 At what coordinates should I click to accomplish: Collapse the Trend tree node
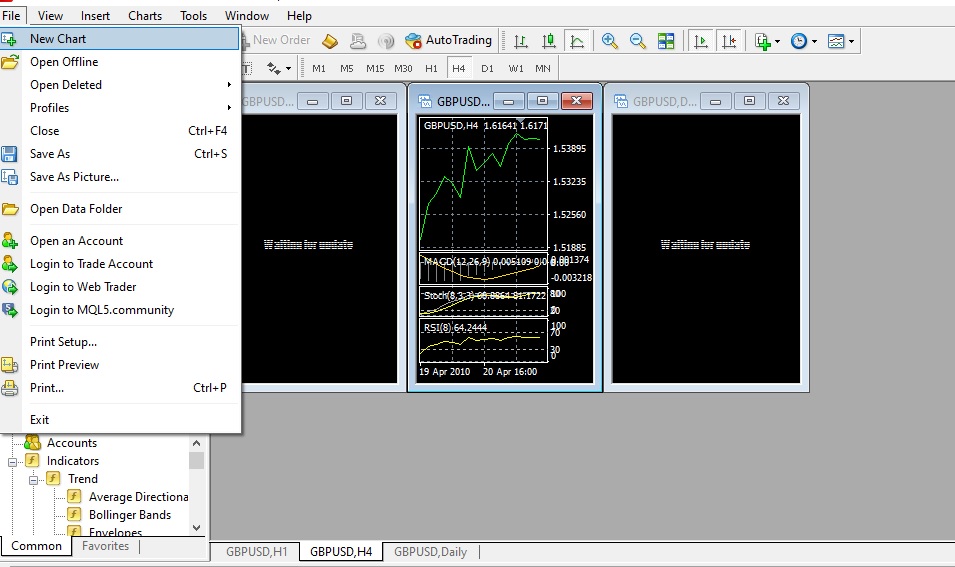(x=33, y=480)
